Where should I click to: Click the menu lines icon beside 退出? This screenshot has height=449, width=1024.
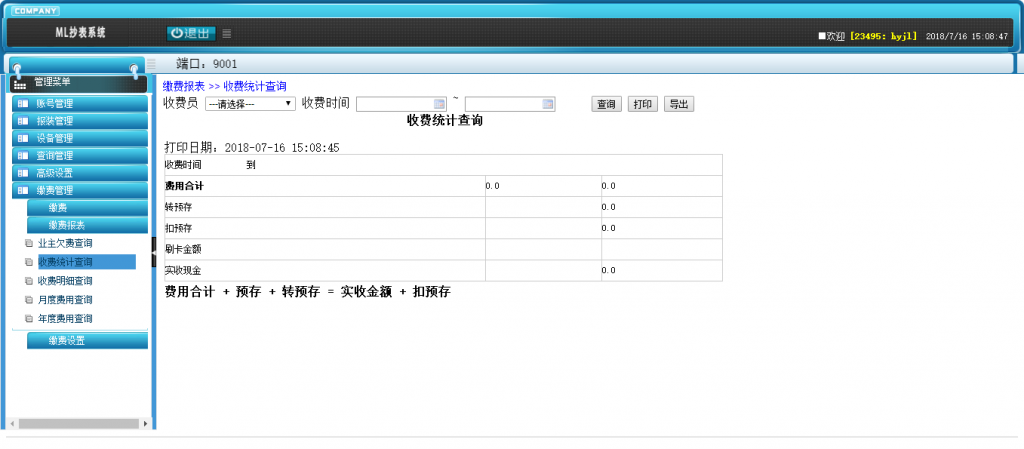pos(227,33)
